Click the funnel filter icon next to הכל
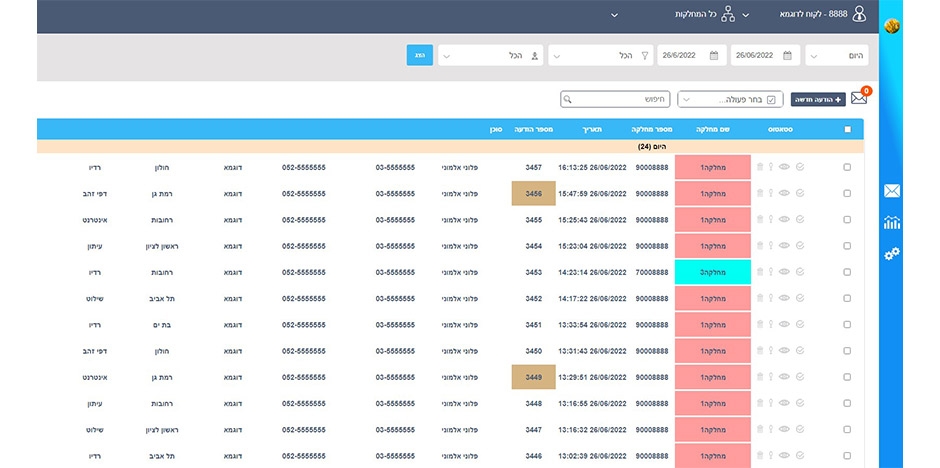Image resolution: width=940 pixels, height=468 pixels. [645, 56]
